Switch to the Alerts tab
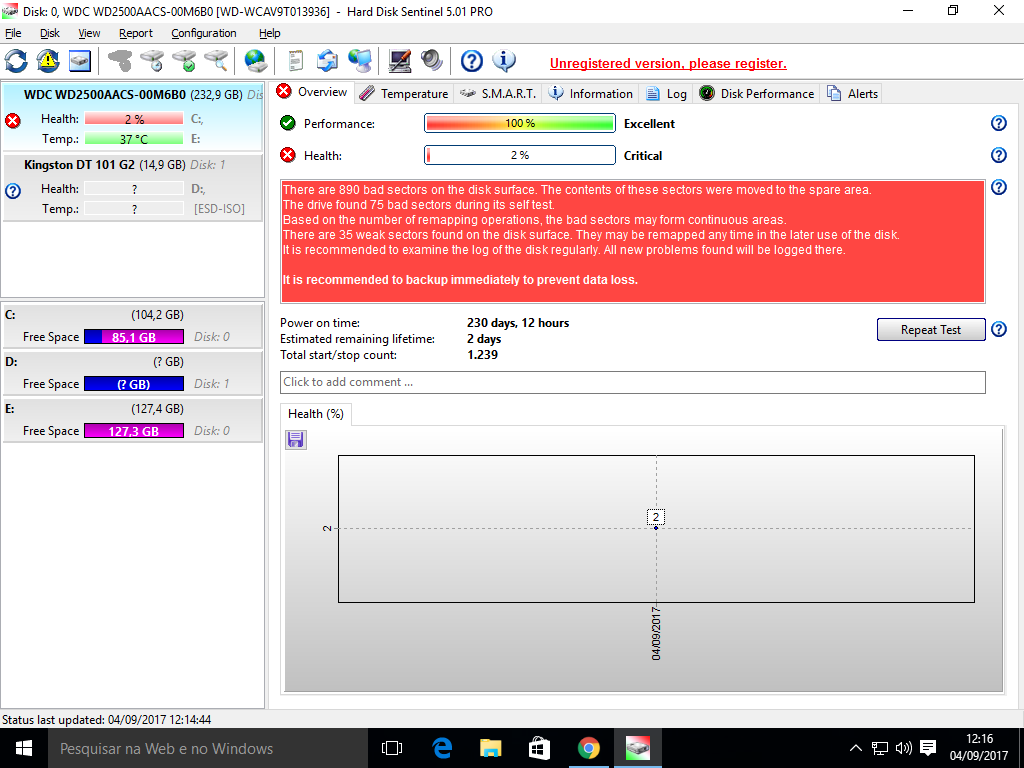Screen dimensions: 1024x768 [852, 93]
